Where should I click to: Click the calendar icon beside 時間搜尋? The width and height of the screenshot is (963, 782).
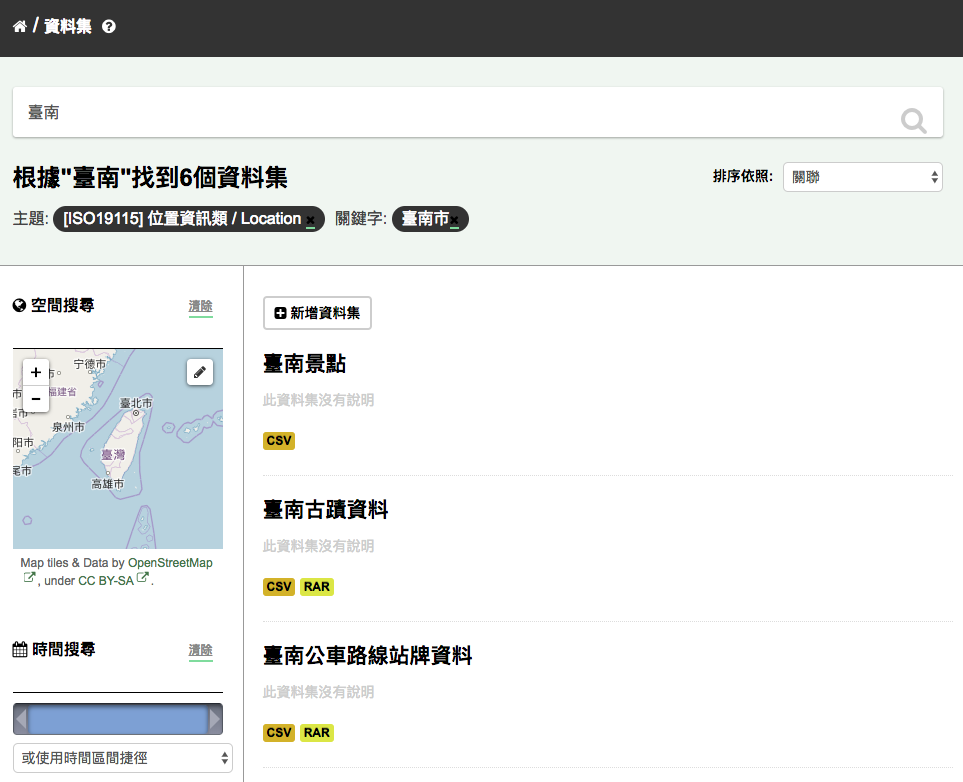point(20,649)
